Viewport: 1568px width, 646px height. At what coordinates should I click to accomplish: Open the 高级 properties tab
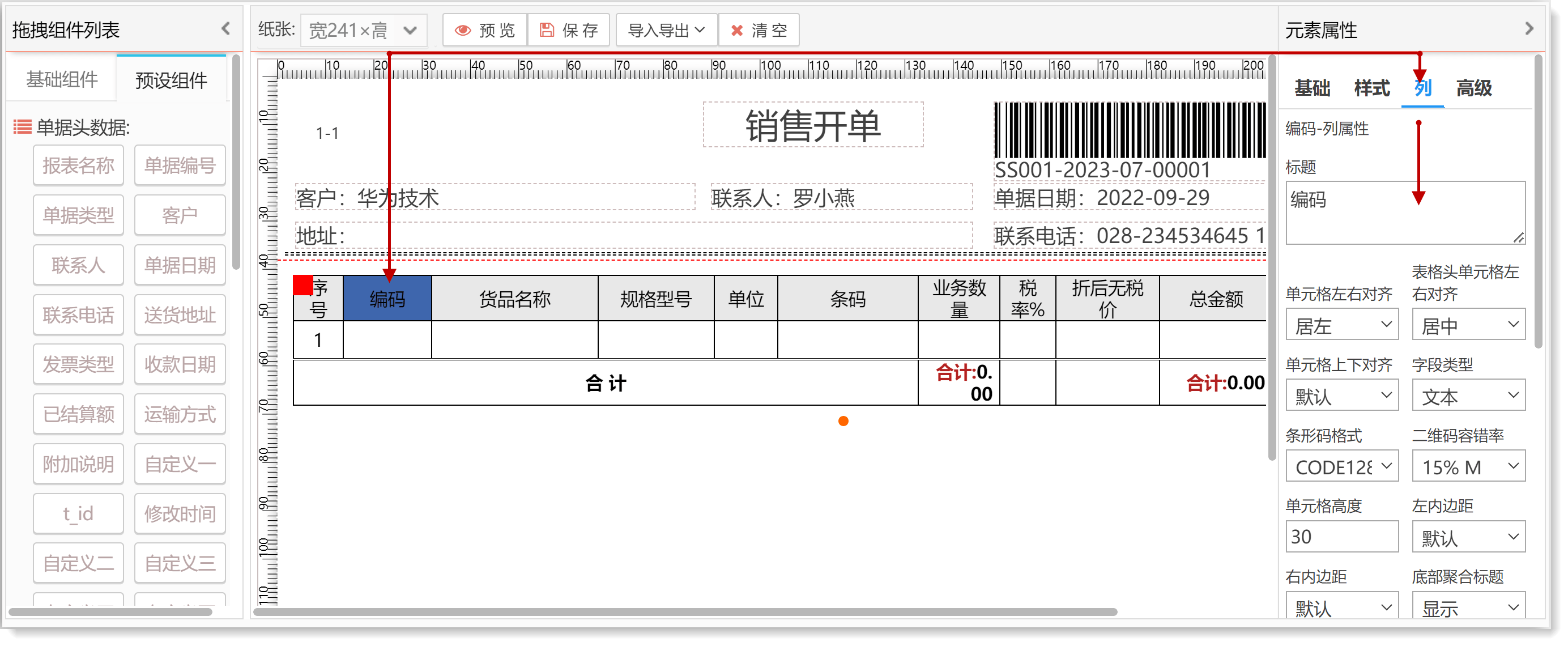1473,88
